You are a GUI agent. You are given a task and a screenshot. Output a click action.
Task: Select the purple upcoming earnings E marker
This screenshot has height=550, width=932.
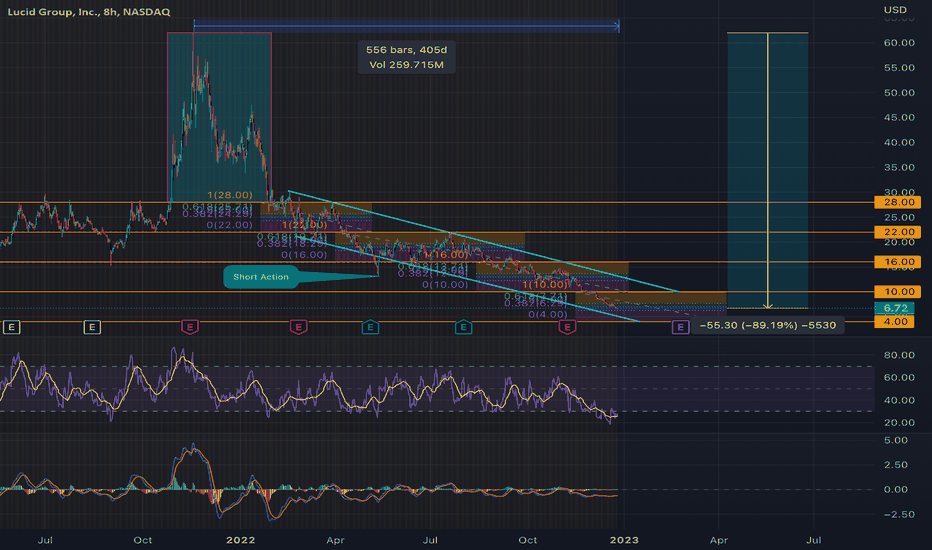click(681, 327)
